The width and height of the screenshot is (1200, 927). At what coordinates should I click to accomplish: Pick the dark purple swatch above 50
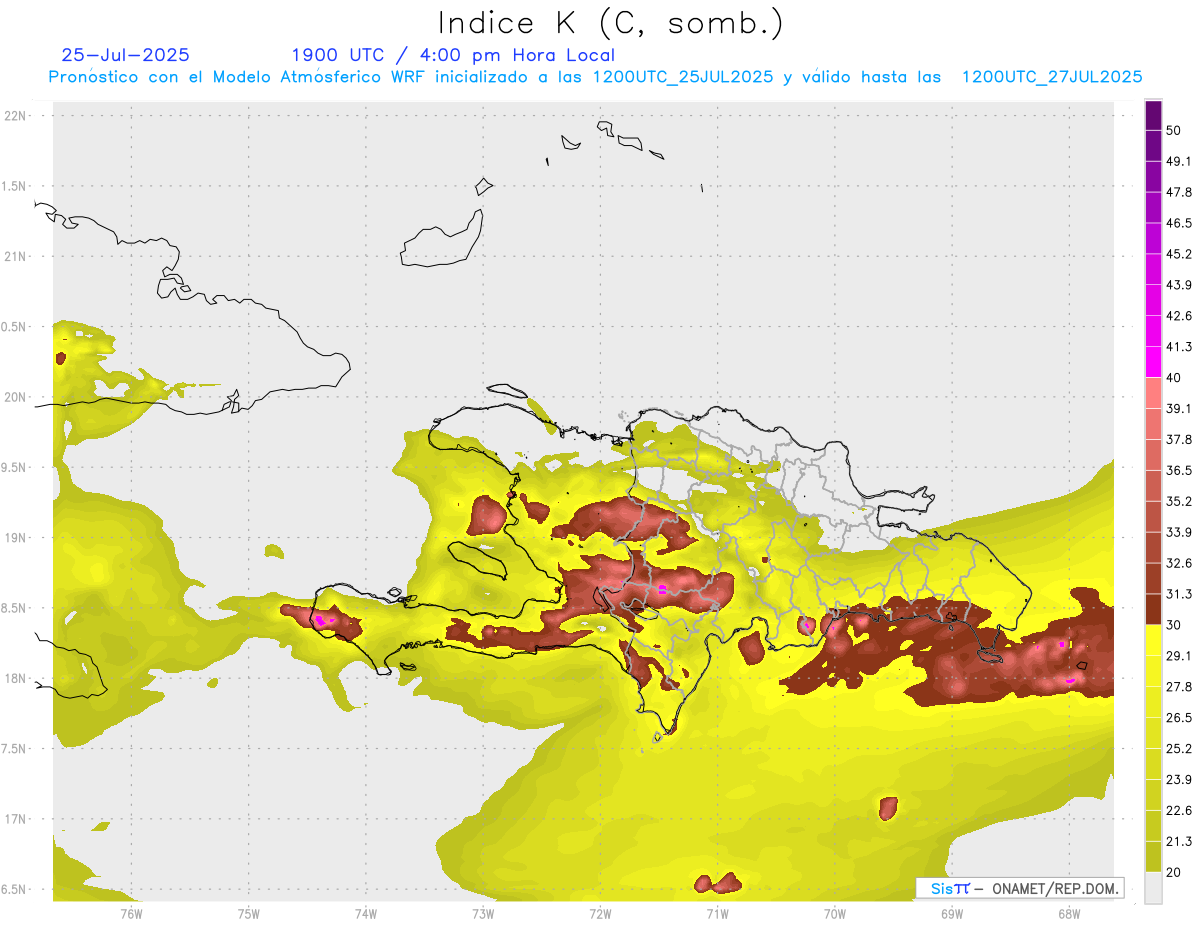point(1153,115)
